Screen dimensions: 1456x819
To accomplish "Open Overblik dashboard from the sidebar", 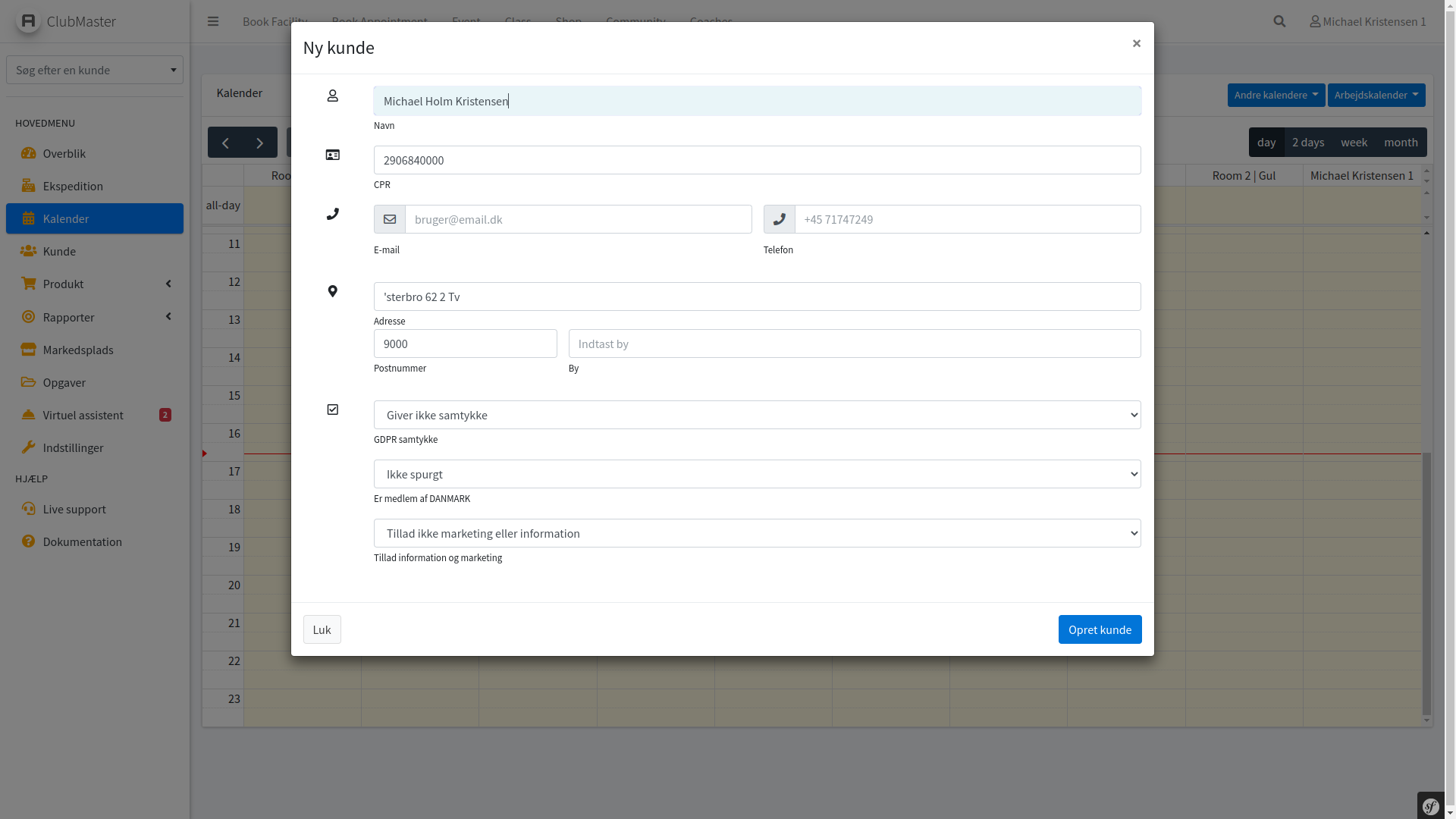I will click(x=64, y=153).
